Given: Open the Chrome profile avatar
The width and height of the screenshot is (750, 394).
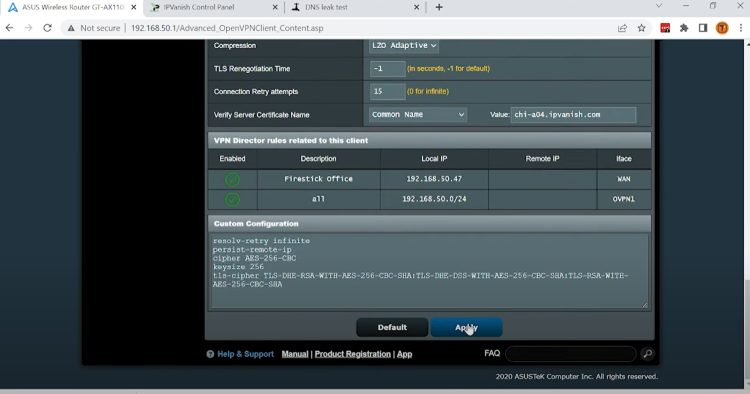Looking at the screenshot, I should [722, 28].
